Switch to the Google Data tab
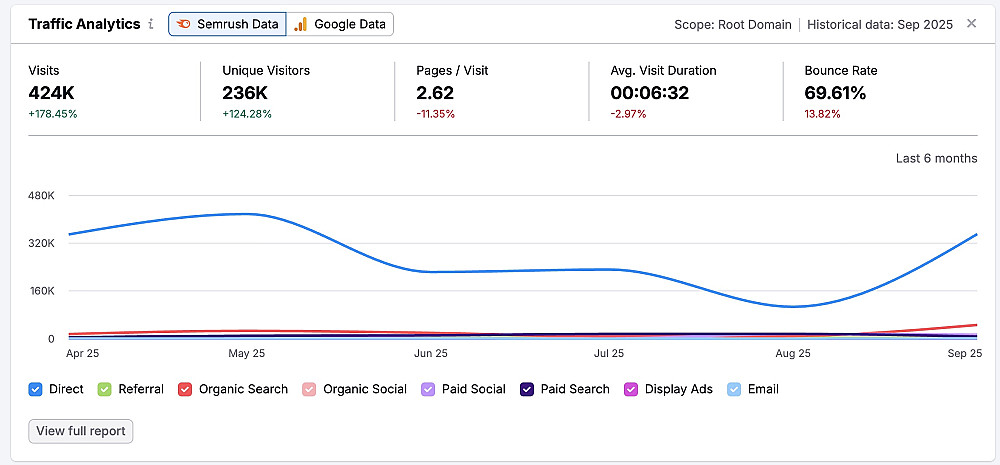 click(x=341, y=24)
